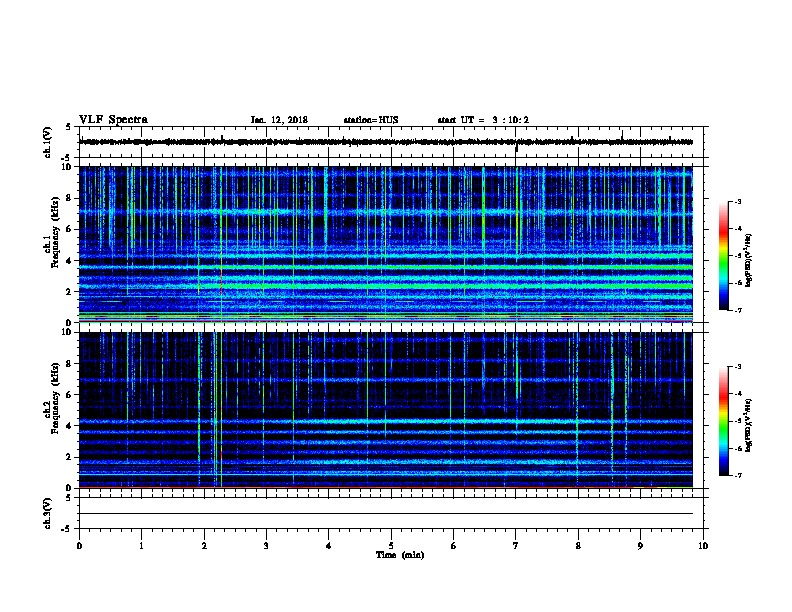This screenshot has width=792, height=612.
Task: Click the ch.1 "Frequency (kHz)" axis label
Action: tap(55, 233)
